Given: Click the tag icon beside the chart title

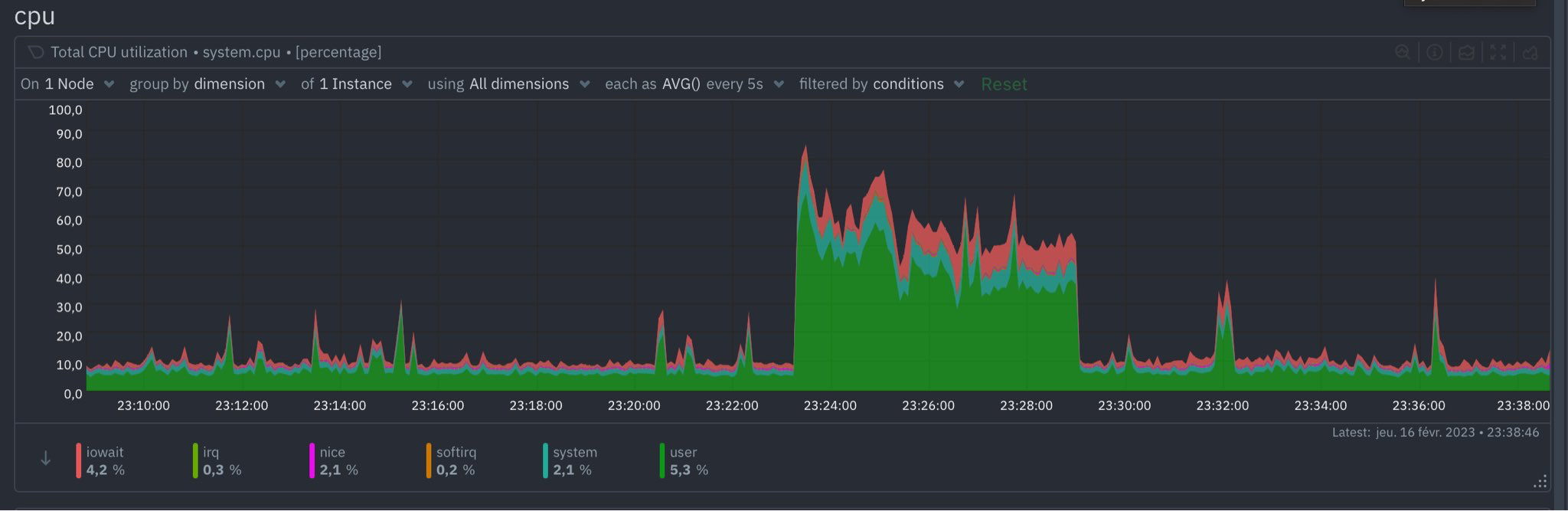Looking at the screenshot, I should [35, 52].
